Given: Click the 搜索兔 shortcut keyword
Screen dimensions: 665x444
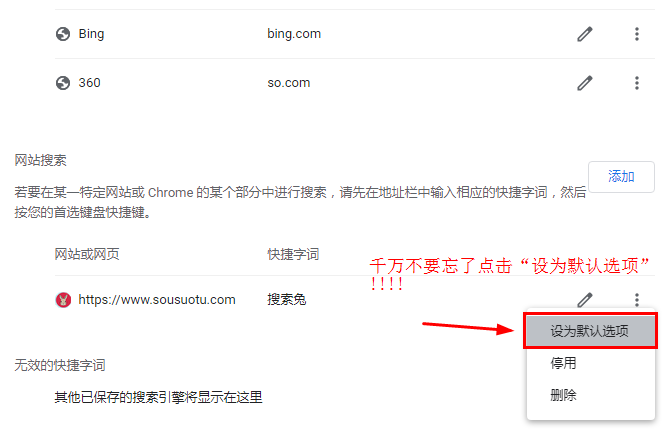Looking at the screenshot, I should 287,300.
